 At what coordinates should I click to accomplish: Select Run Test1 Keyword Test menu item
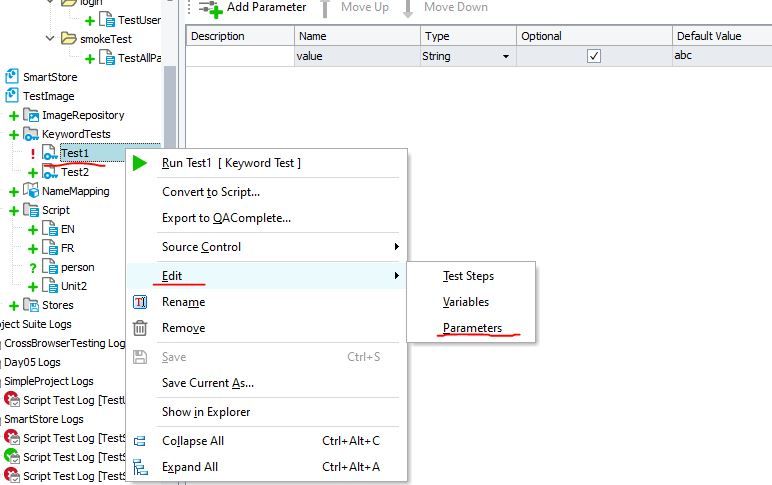coord(267,163)
